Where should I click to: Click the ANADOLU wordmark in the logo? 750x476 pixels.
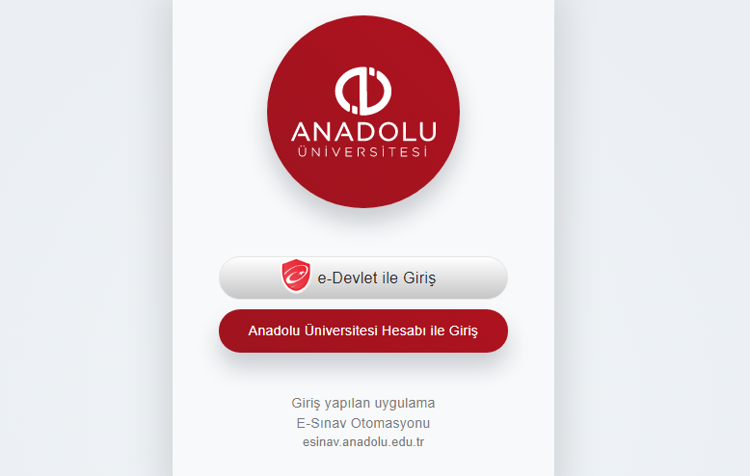click(364, 132)
